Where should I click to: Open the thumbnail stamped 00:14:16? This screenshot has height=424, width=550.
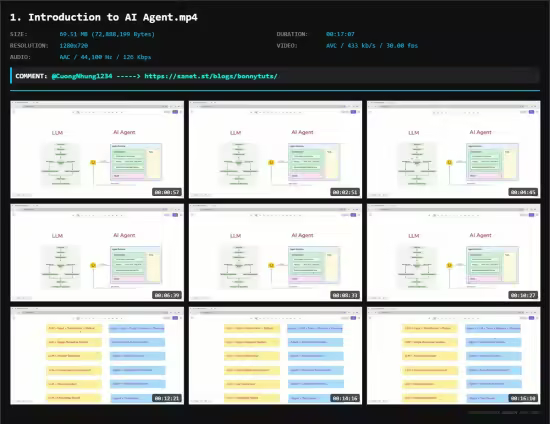click(x=275, y=356)
